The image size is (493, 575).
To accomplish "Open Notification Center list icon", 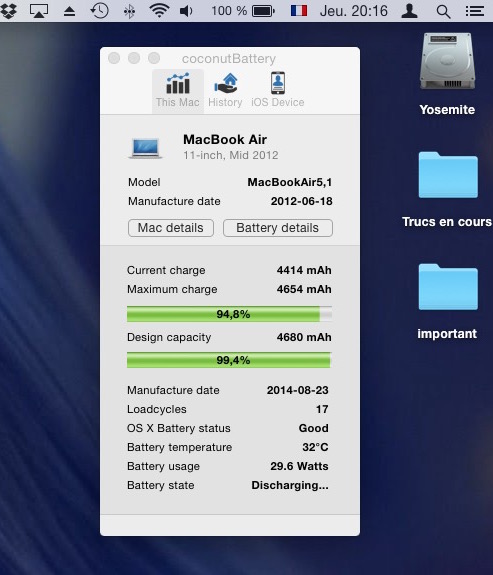I will (475, 11).
